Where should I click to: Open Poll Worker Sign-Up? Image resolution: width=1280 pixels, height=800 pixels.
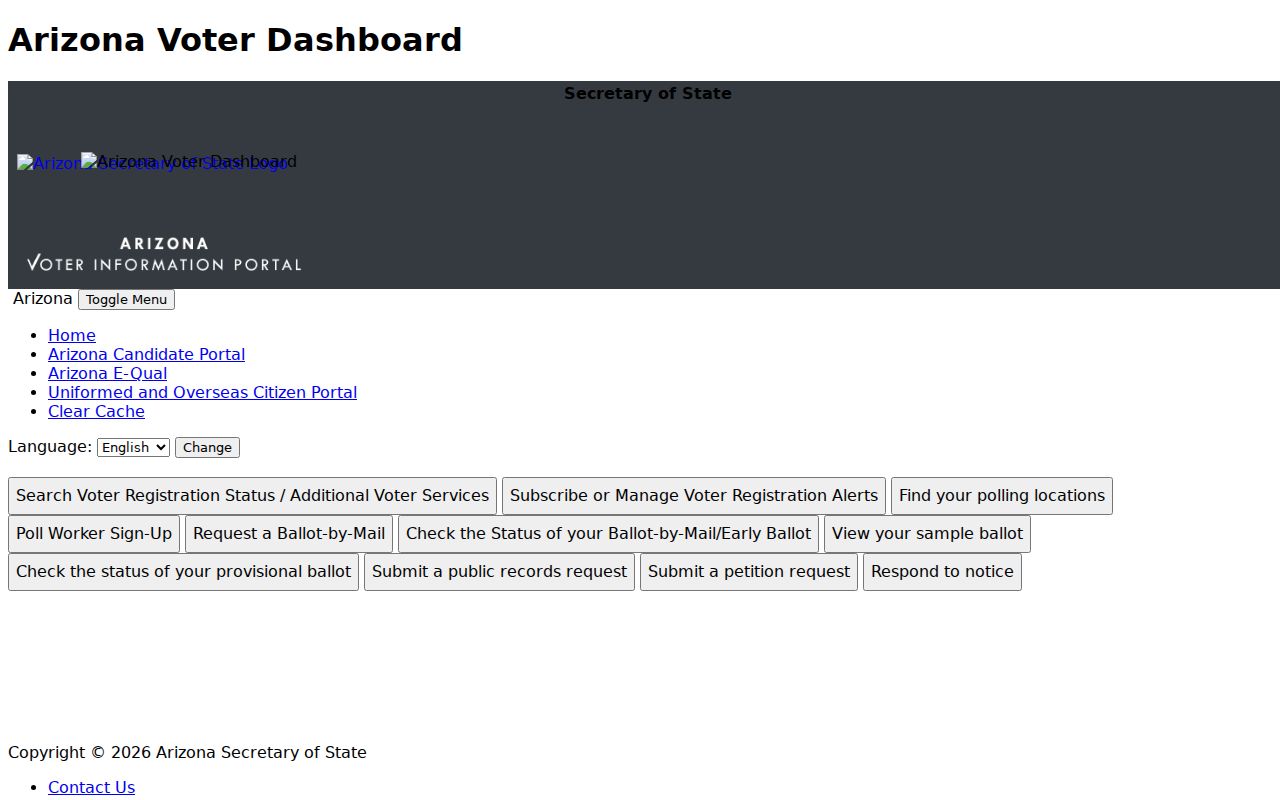94,534
